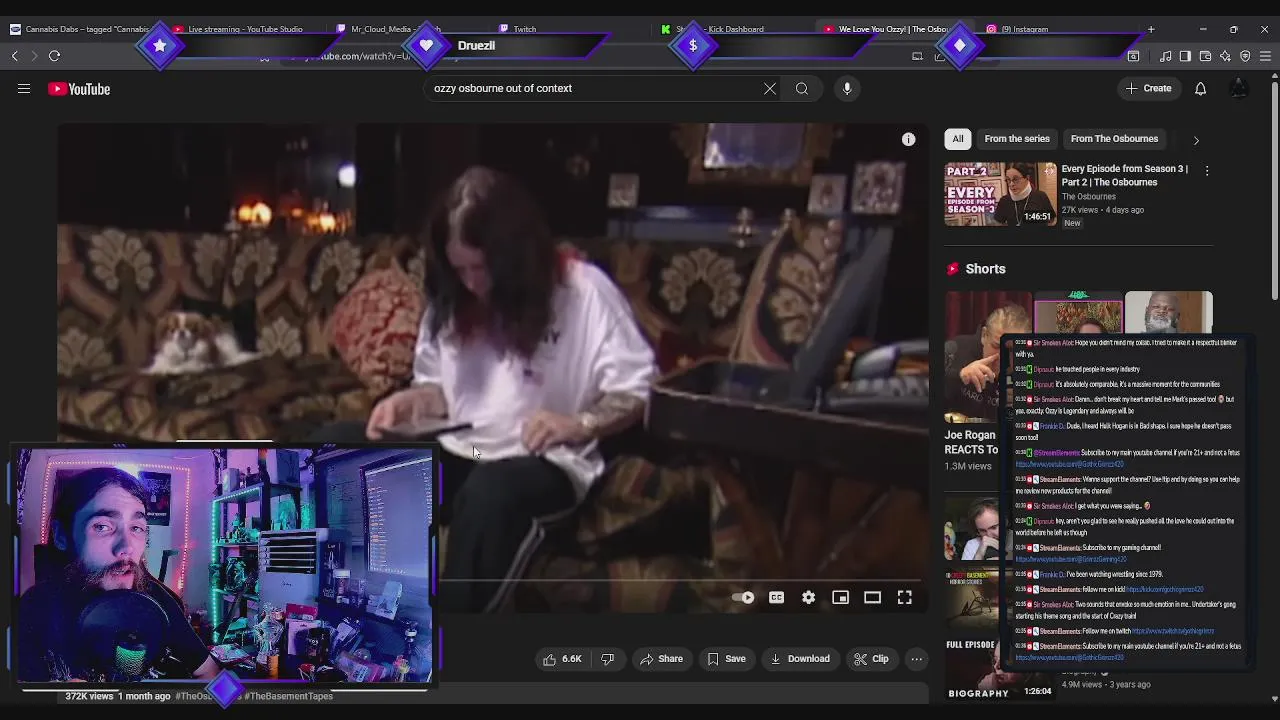The height and width of the screenshot is (720, 1280).
Task: Open more actions ellipsis below the video
Action: (916, 659)
